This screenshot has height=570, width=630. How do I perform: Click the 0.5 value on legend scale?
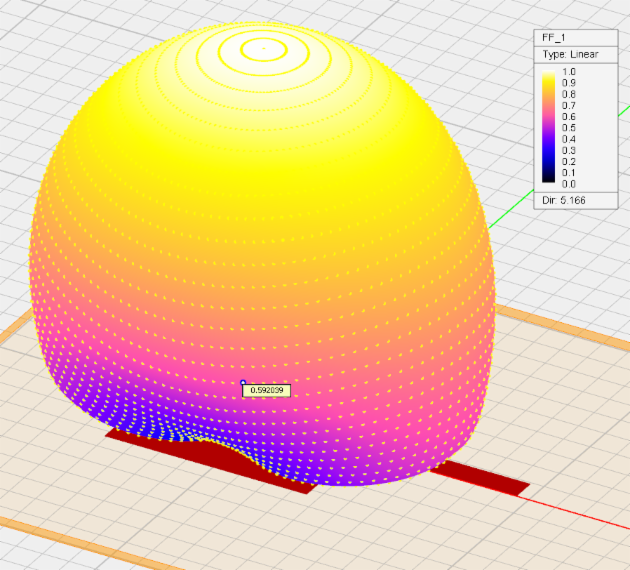tap(568, 128)
